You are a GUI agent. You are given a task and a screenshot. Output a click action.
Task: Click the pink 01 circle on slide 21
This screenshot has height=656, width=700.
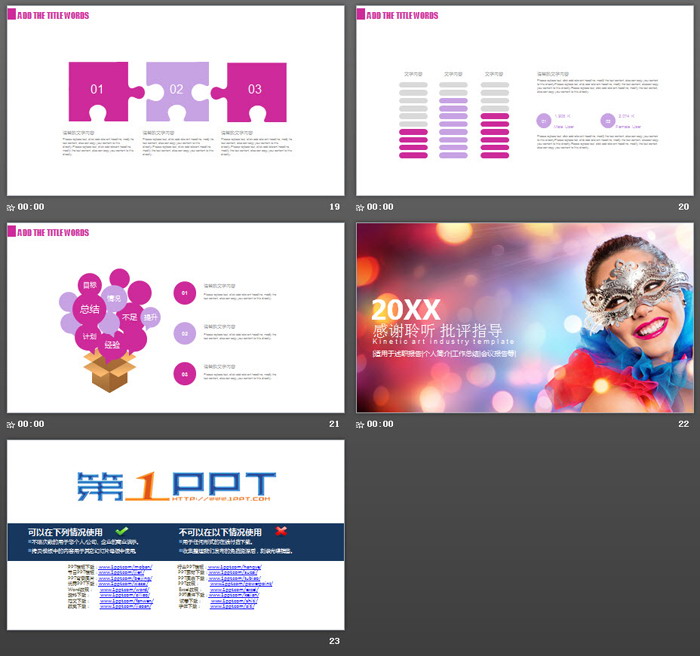pyautogui.click(x=184, y=292)
